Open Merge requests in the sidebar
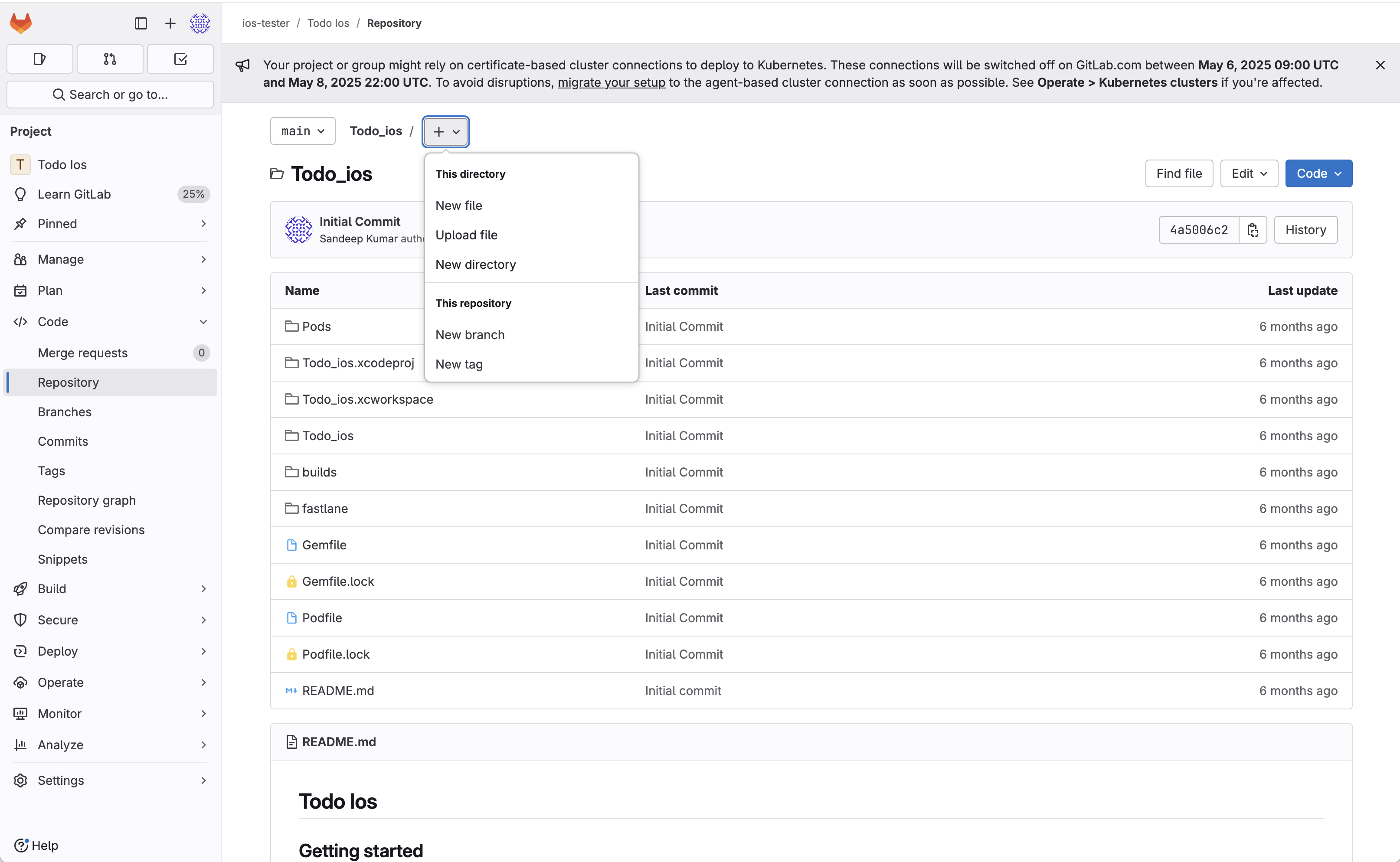Image resolution: width=1400 pixels, height=862 pixels. [110, 353]
